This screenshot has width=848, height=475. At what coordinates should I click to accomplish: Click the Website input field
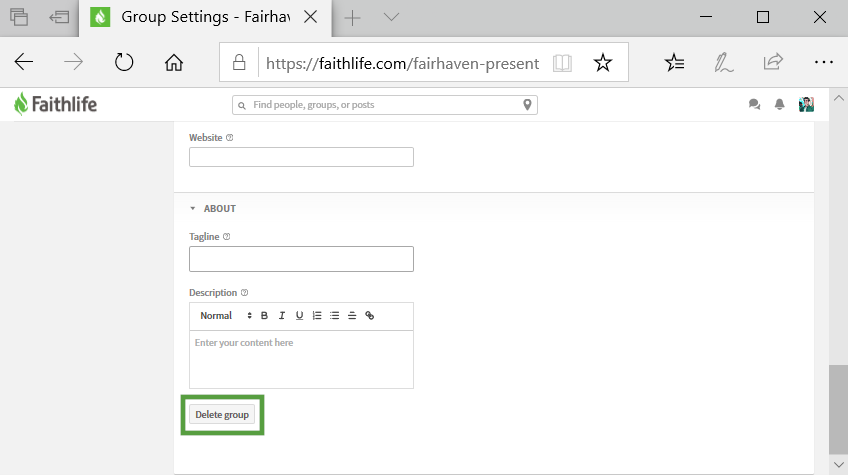pos(301,157)
